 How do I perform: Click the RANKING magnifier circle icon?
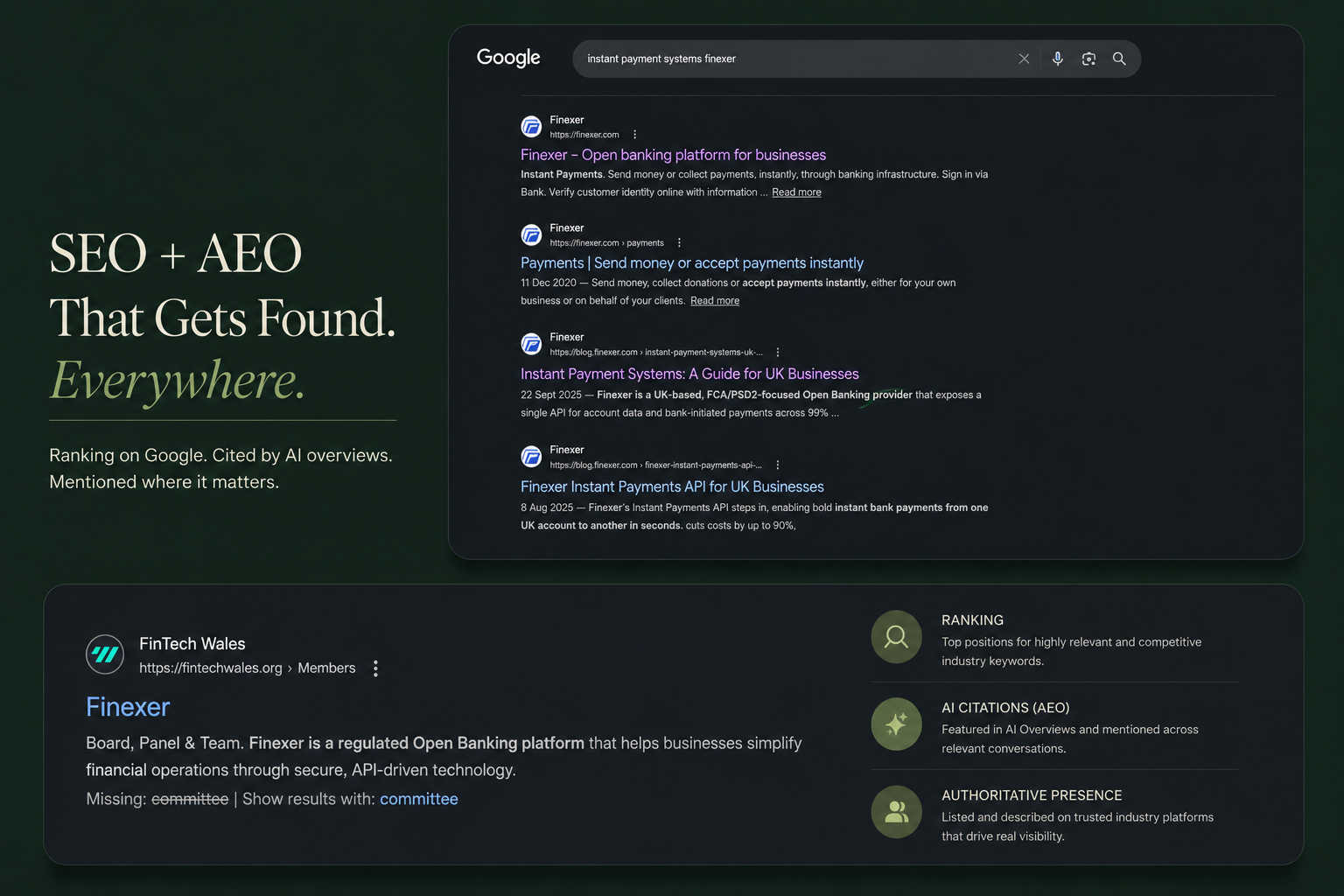click(896, 637)
